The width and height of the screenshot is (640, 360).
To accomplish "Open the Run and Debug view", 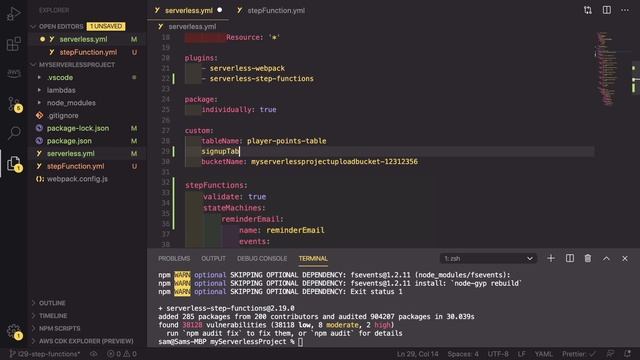I will [13, 13].
